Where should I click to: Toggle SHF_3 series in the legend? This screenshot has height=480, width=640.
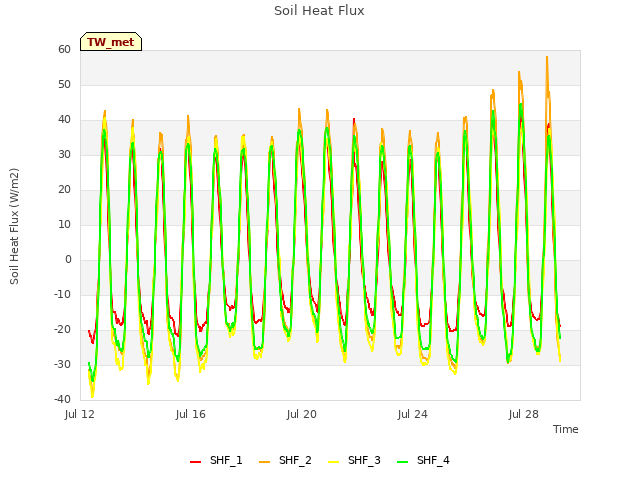pyautogui.click(x=354, y=460)
